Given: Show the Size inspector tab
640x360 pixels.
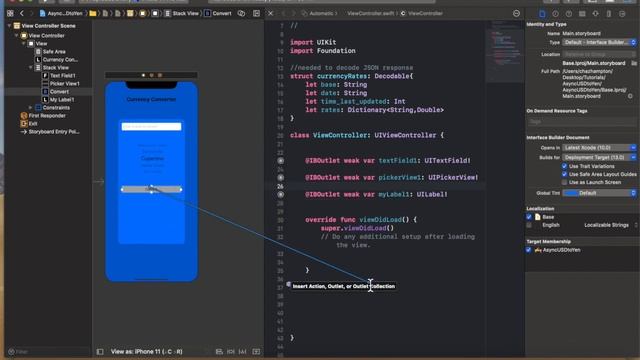Looking at the screenshot, I should 609,14.
